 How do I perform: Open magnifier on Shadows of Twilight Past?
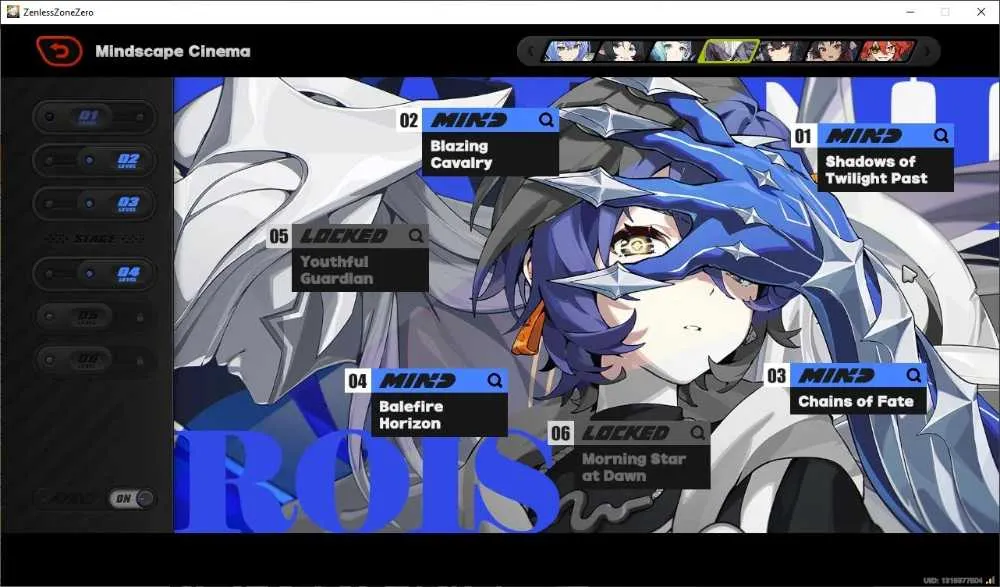[x=941, y=135]
